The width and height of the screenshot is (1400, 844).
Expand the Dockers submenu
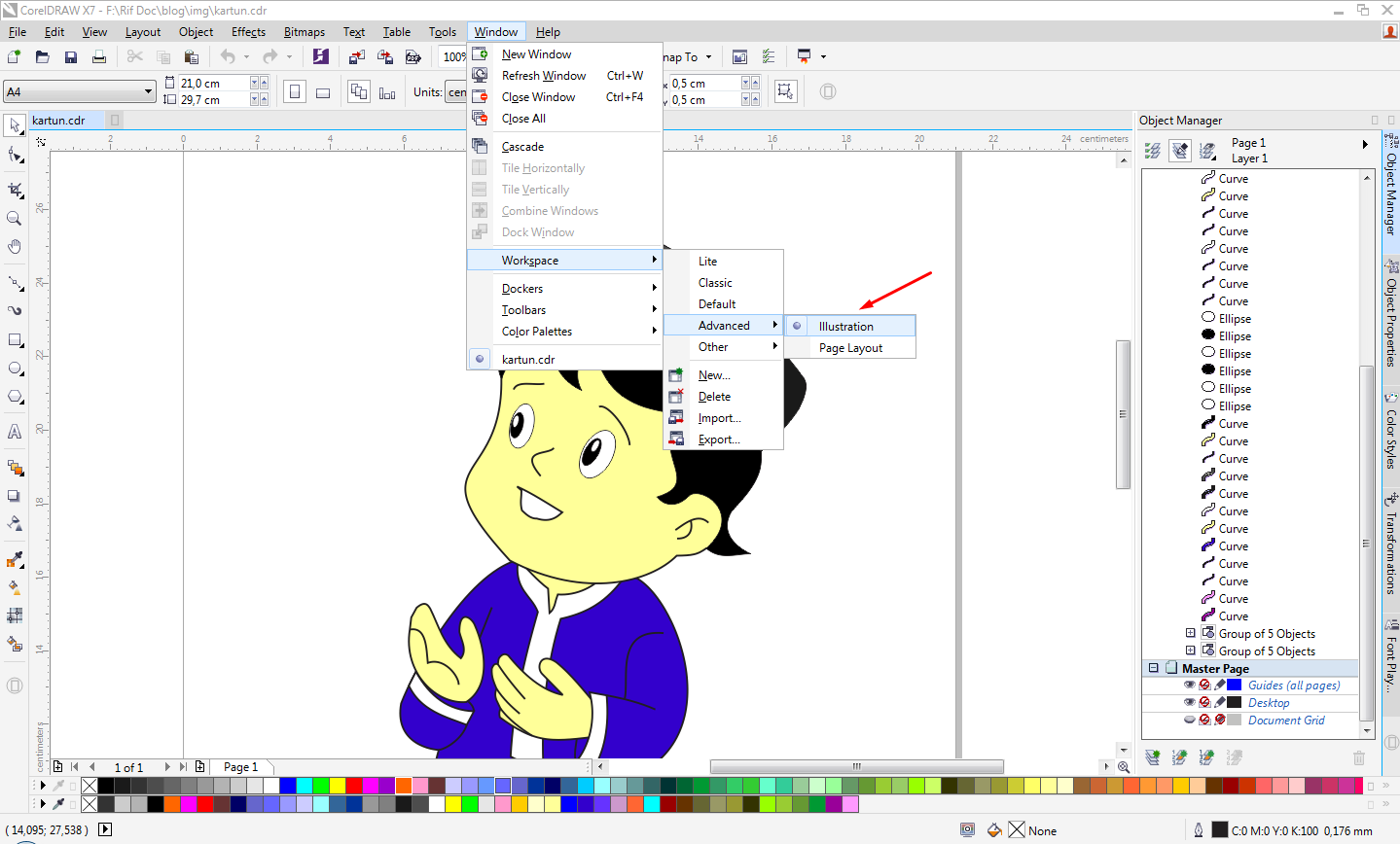pyautogui.click(x=545, y=288)
